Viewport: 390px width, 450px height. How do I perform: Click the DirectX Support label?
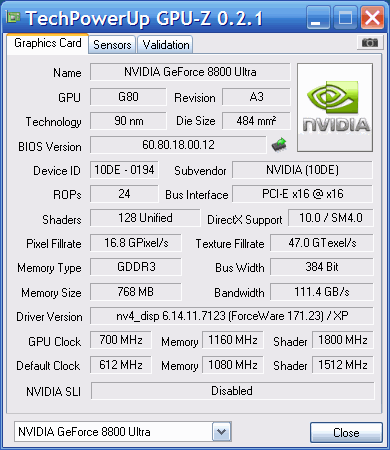point(245,220)
